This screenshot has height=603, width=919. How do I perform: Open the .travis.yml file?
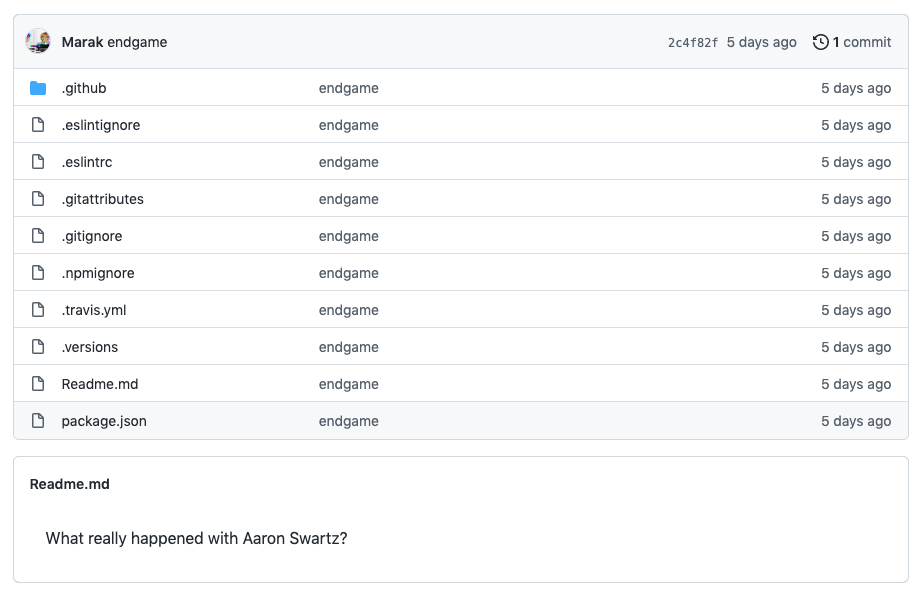coord(94,310)
